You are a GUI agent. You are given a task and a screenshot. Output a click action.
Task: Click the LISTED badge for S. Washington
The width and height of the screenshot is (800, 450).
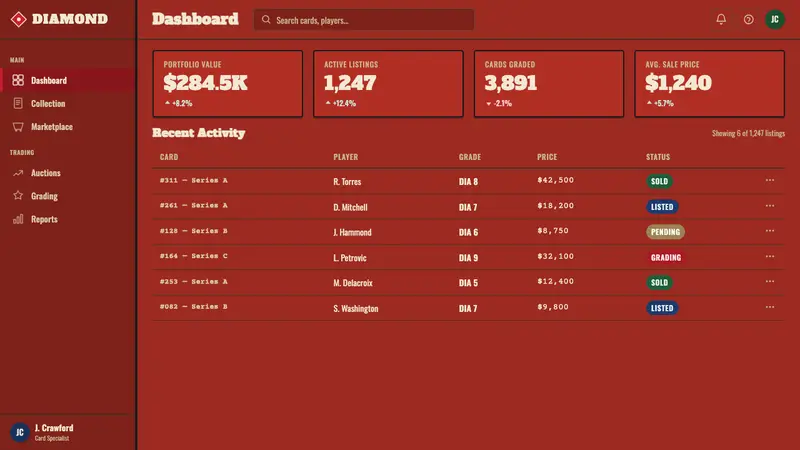(x=662, y=308)
